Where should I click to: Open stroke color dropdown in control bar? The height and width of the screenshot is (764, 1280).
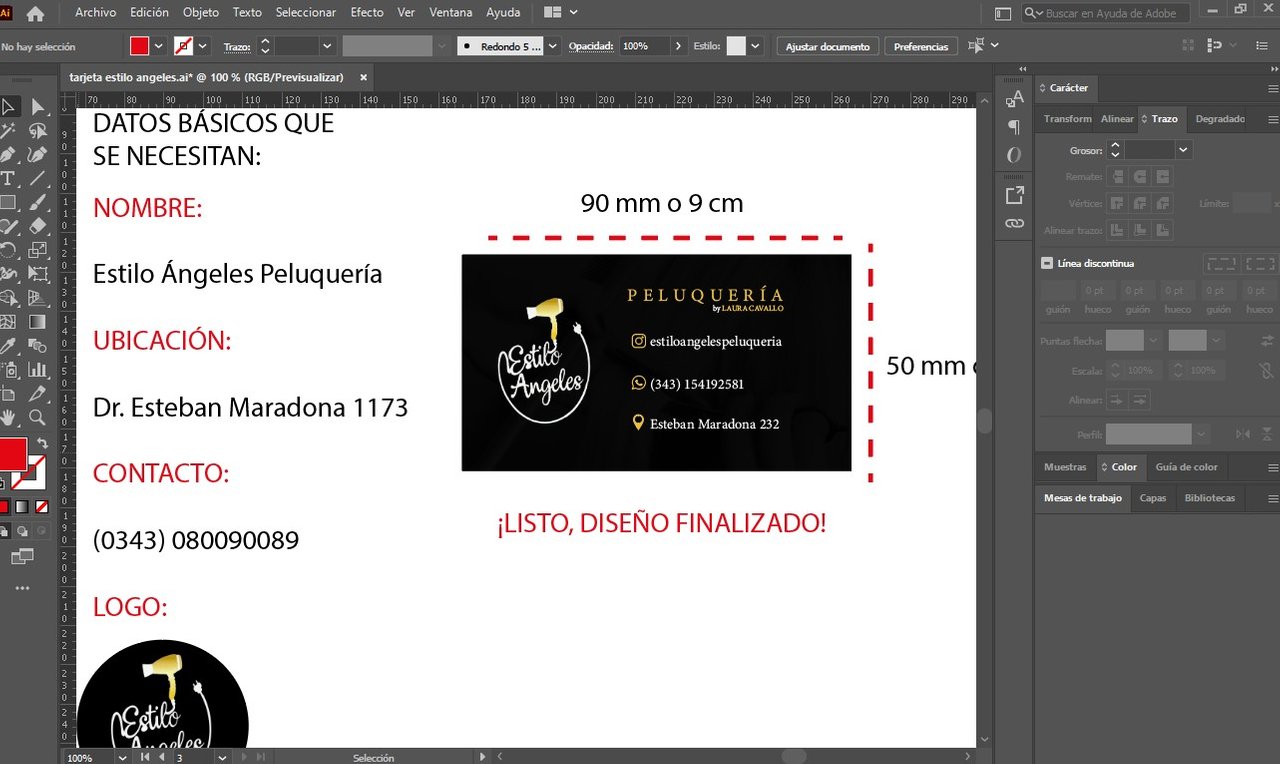[x=203, y=46]
